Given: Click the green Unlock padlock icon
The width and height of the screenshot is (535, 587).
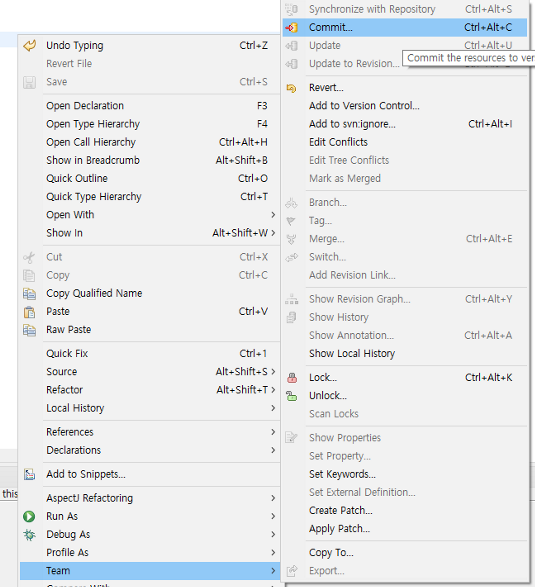Looking at the screenshot, I should point(292,396).
